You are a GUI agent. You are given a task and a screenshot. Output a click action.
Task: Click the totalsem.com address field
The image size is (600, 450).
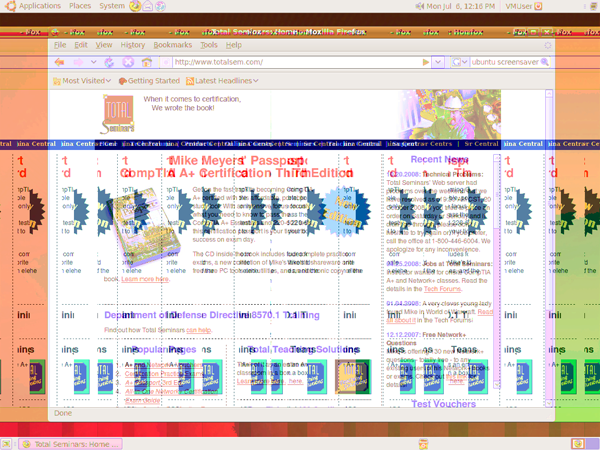297,62
